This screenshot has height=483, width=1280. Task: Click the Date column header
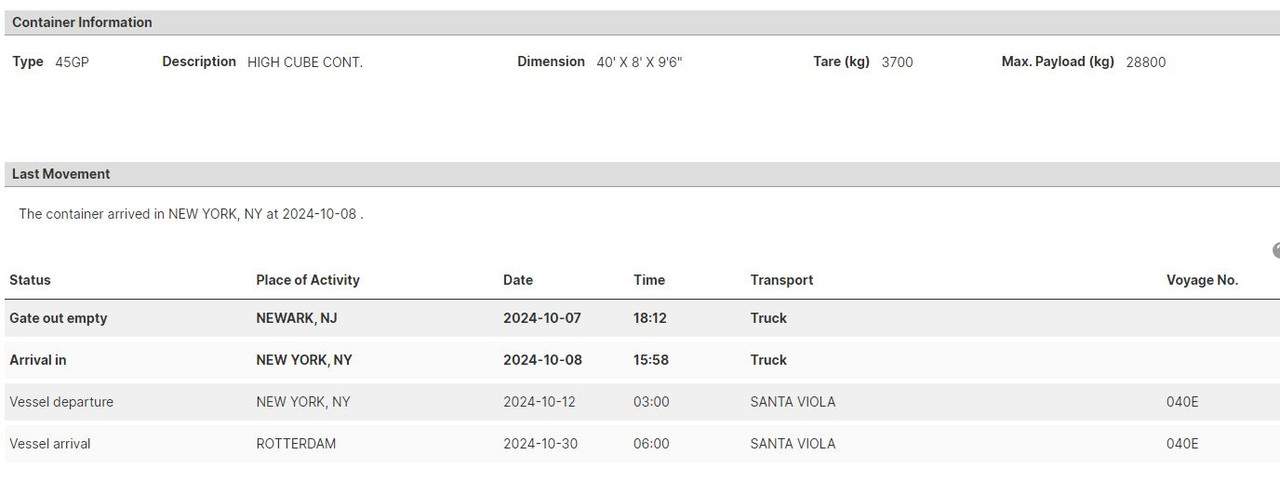tap(518, 280)
